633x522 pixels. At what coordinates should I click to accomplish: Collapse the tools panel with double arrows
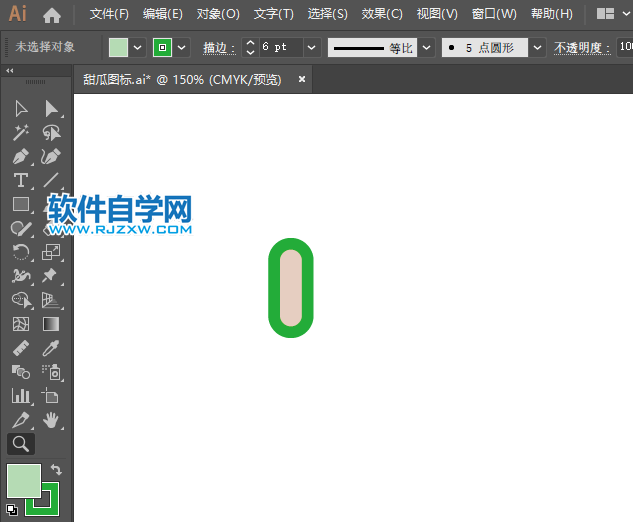10,71
